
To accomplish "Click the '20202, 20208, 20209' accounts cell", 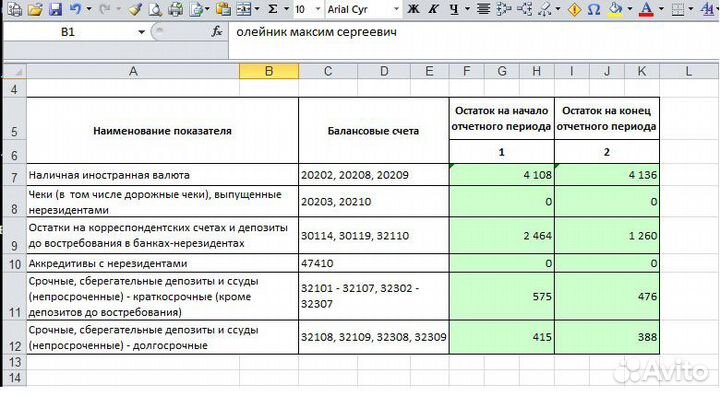I will [374, 175].
